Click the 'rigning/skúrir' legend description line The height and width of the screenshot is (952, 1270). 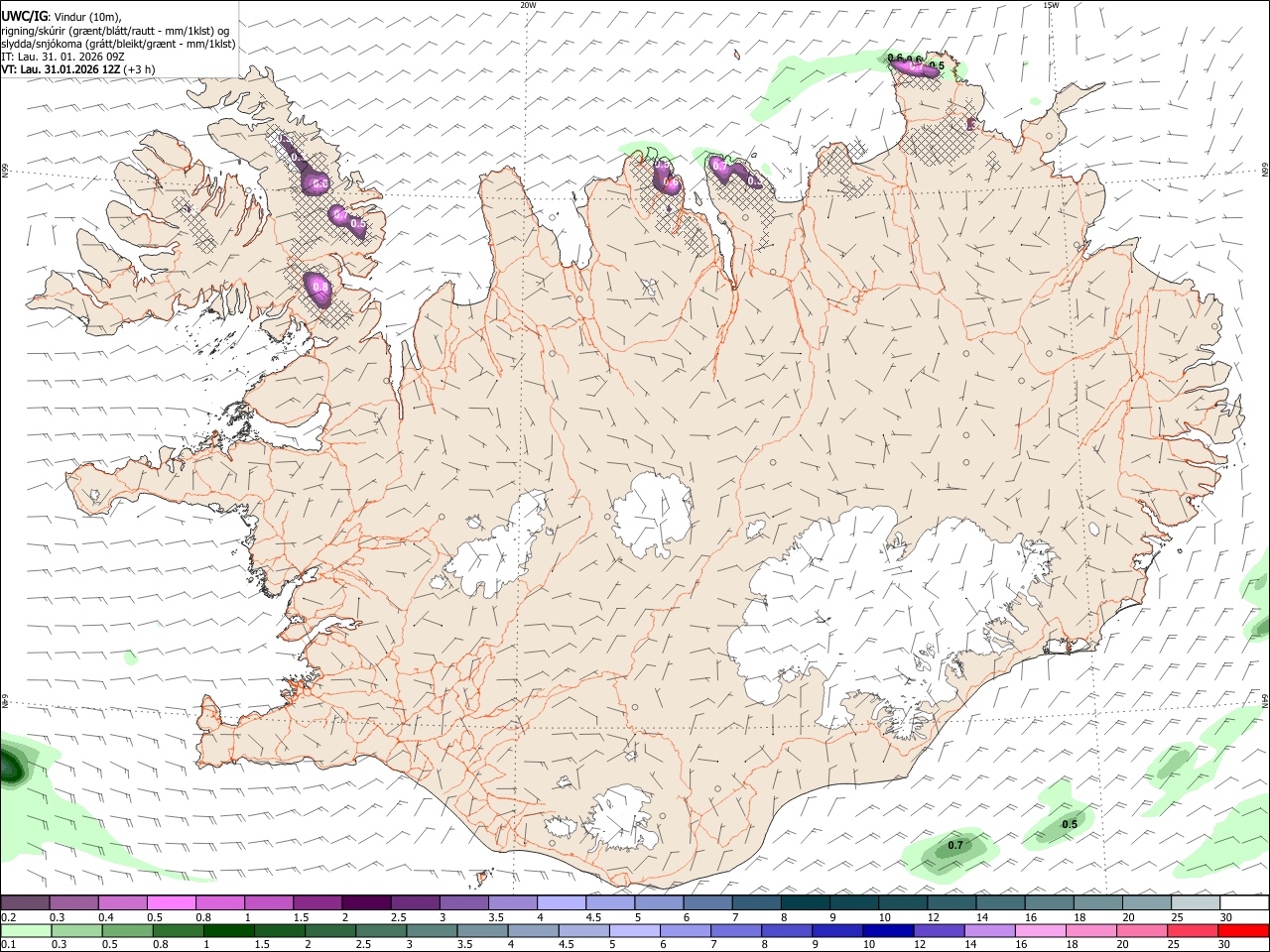point(114,30)
